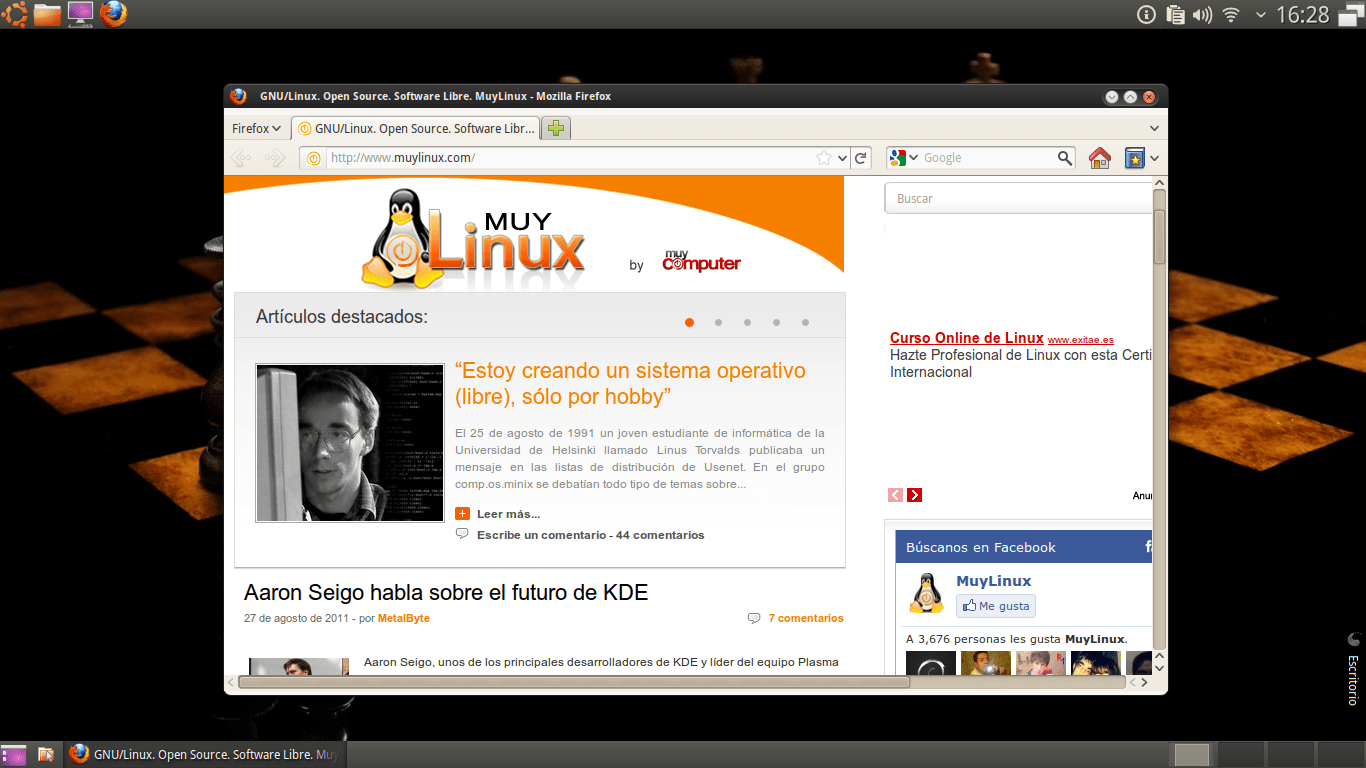
Task: Select the first orange featured-article dot
Action: pos(690,322)
